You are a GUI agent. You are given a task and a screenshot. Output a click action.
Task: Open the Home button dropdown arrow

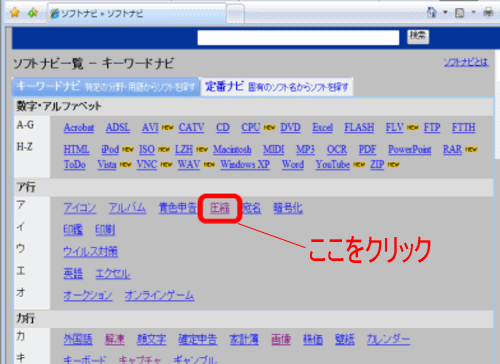tap(445, 13)
